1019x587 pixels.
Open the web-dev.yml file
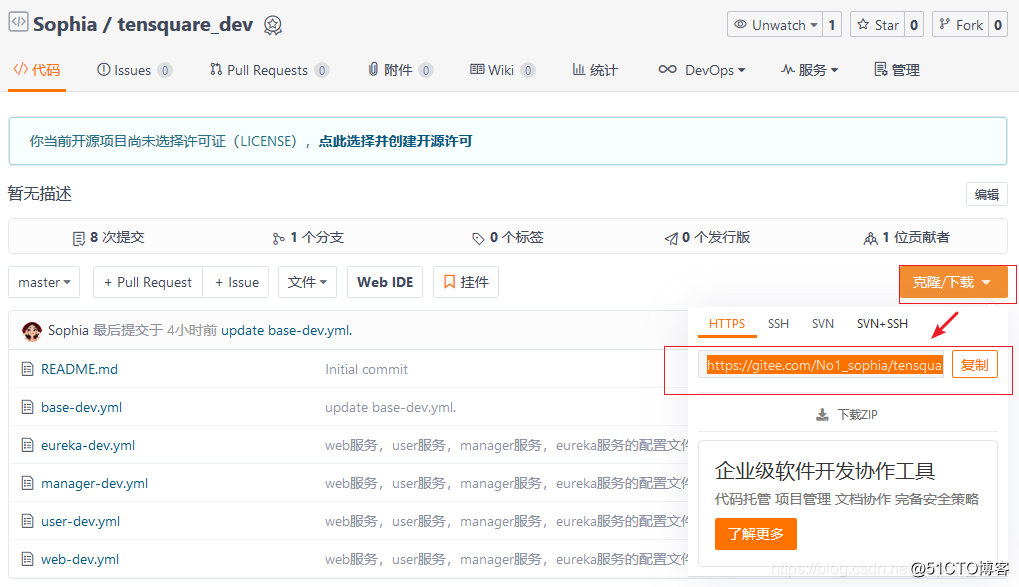pos(80,559)
